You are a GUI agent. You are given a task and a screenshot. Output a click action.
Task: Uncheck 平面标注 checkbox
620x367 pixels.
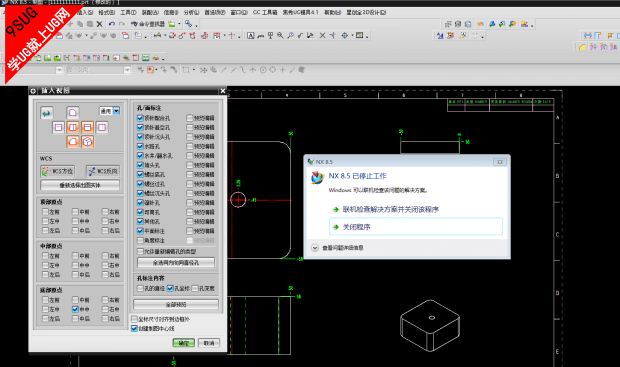point(140,231)
